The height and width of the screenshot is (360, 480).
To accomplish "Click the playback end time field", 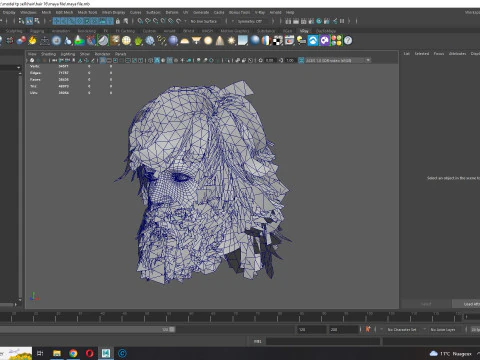I will click(311, 329).
